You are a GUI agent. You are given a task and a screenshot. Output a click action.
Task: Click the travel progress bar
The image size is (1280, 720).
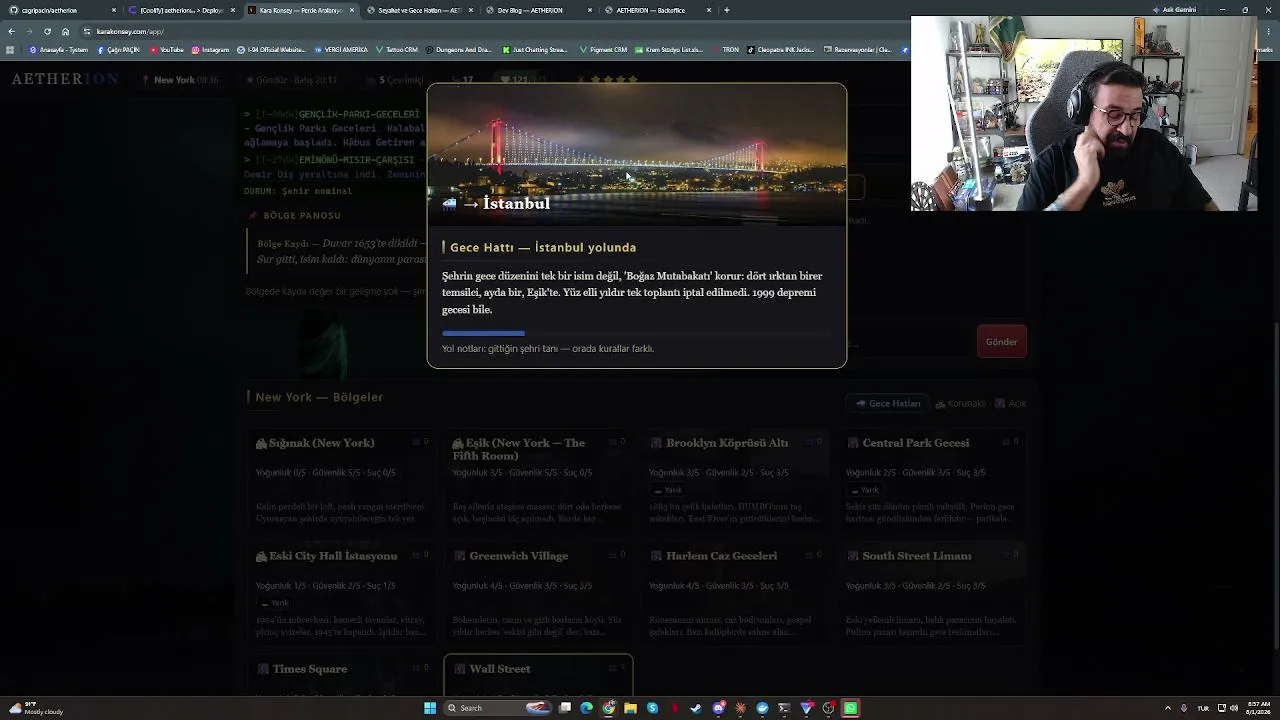pyautogui.click(x=636, y=333)
